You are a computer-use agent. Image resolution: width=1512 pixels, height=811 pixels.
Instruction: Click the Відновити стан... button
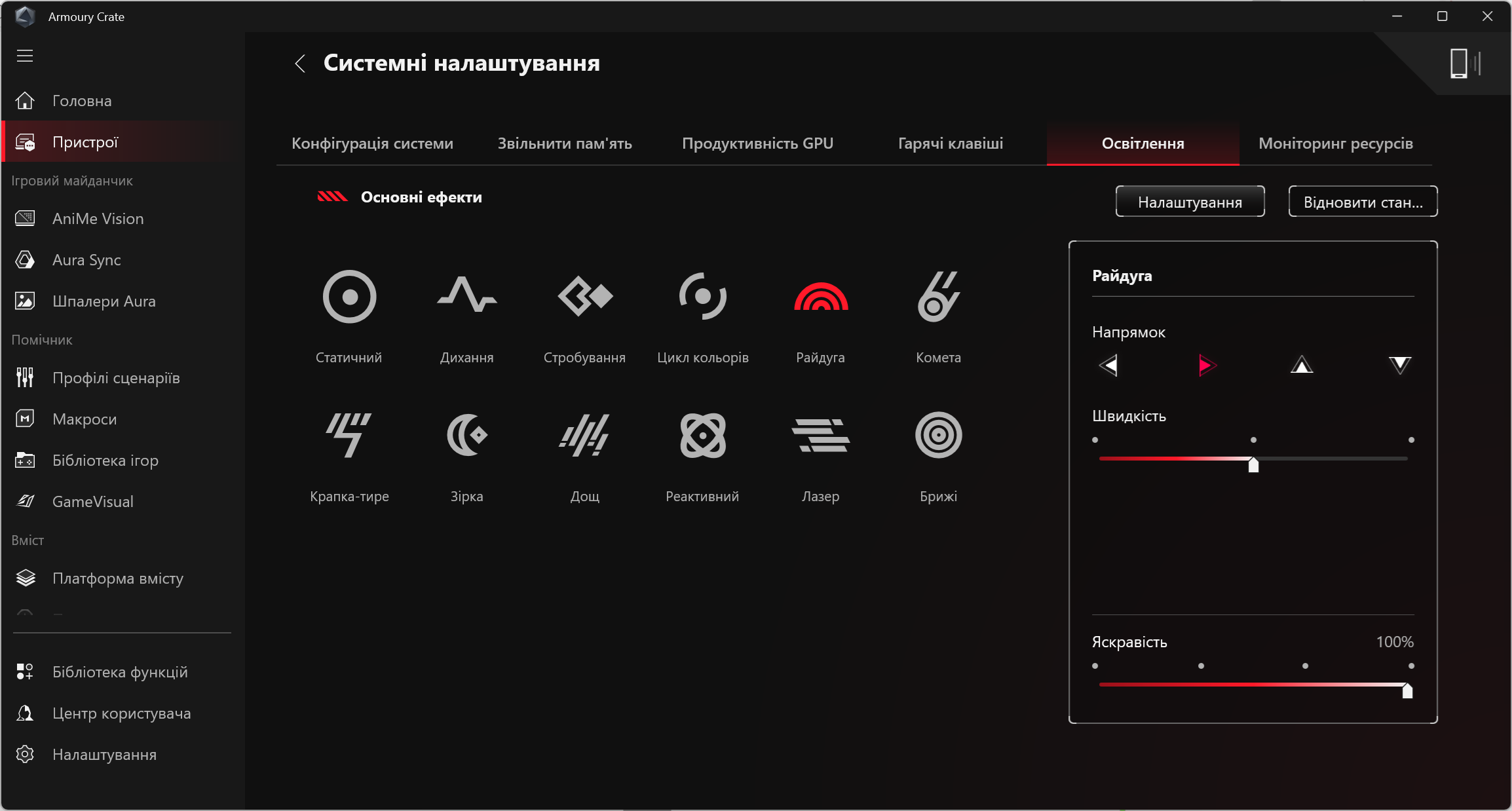[x=1363, y=202]
